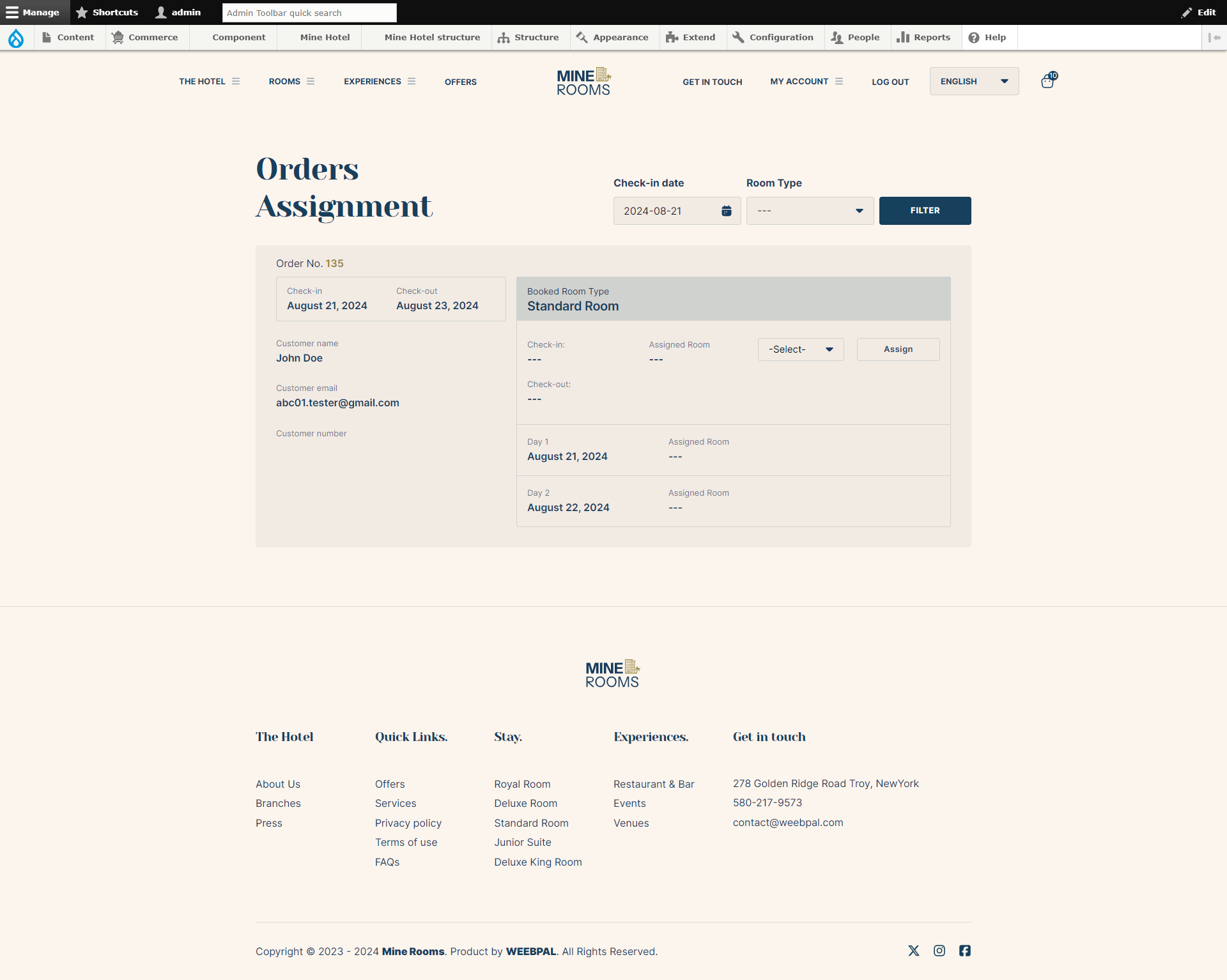Image resolution: width=1227 pixels, height=980 pixels.
Task: Open the Room Type filter dropdown
Action: point(807,211)
